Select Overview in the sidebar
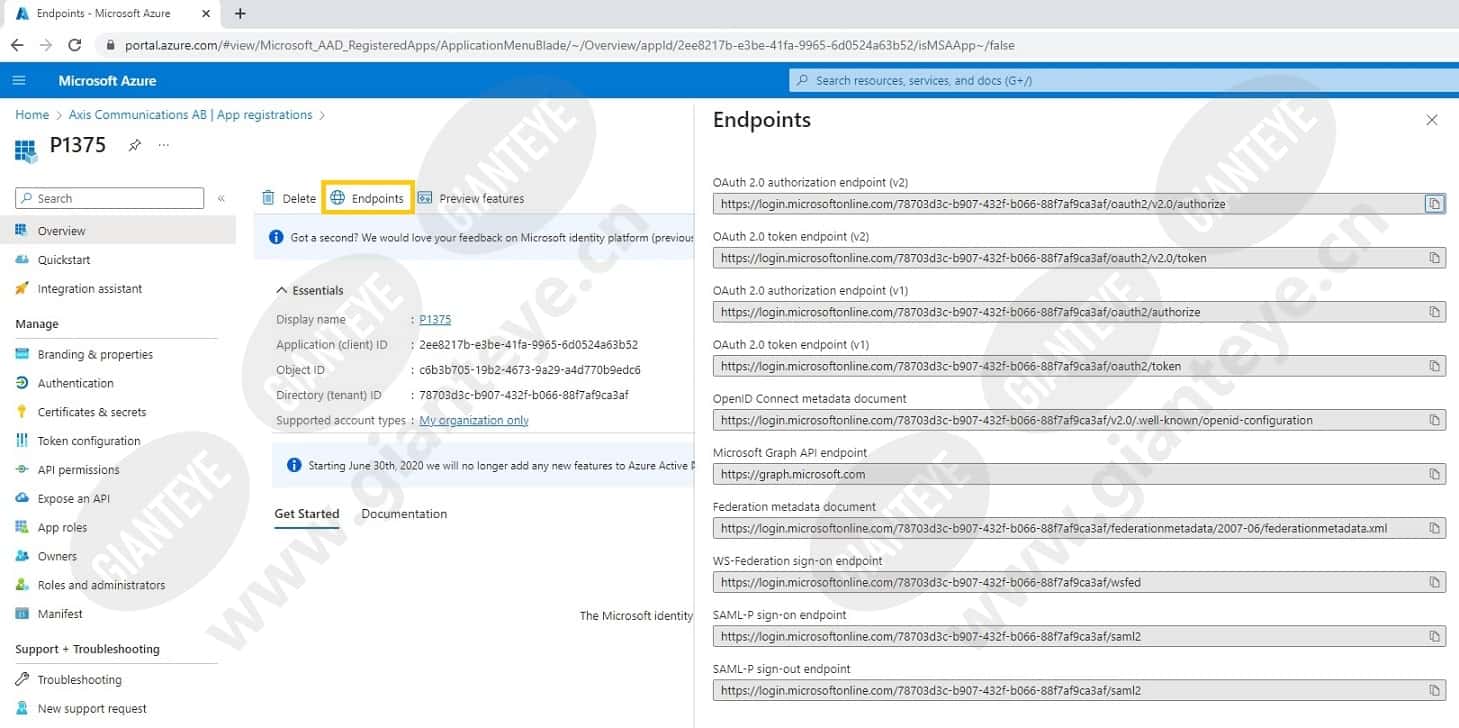1459x728 pixels. (118, 231)
